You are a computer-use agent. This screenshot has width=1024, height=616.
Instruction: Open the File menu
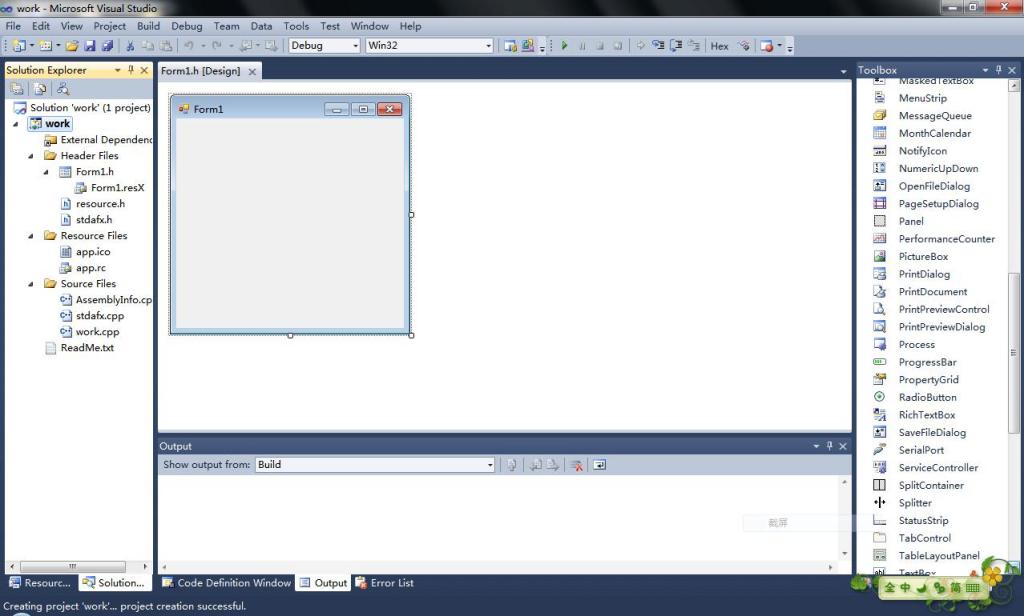point(13,26)
